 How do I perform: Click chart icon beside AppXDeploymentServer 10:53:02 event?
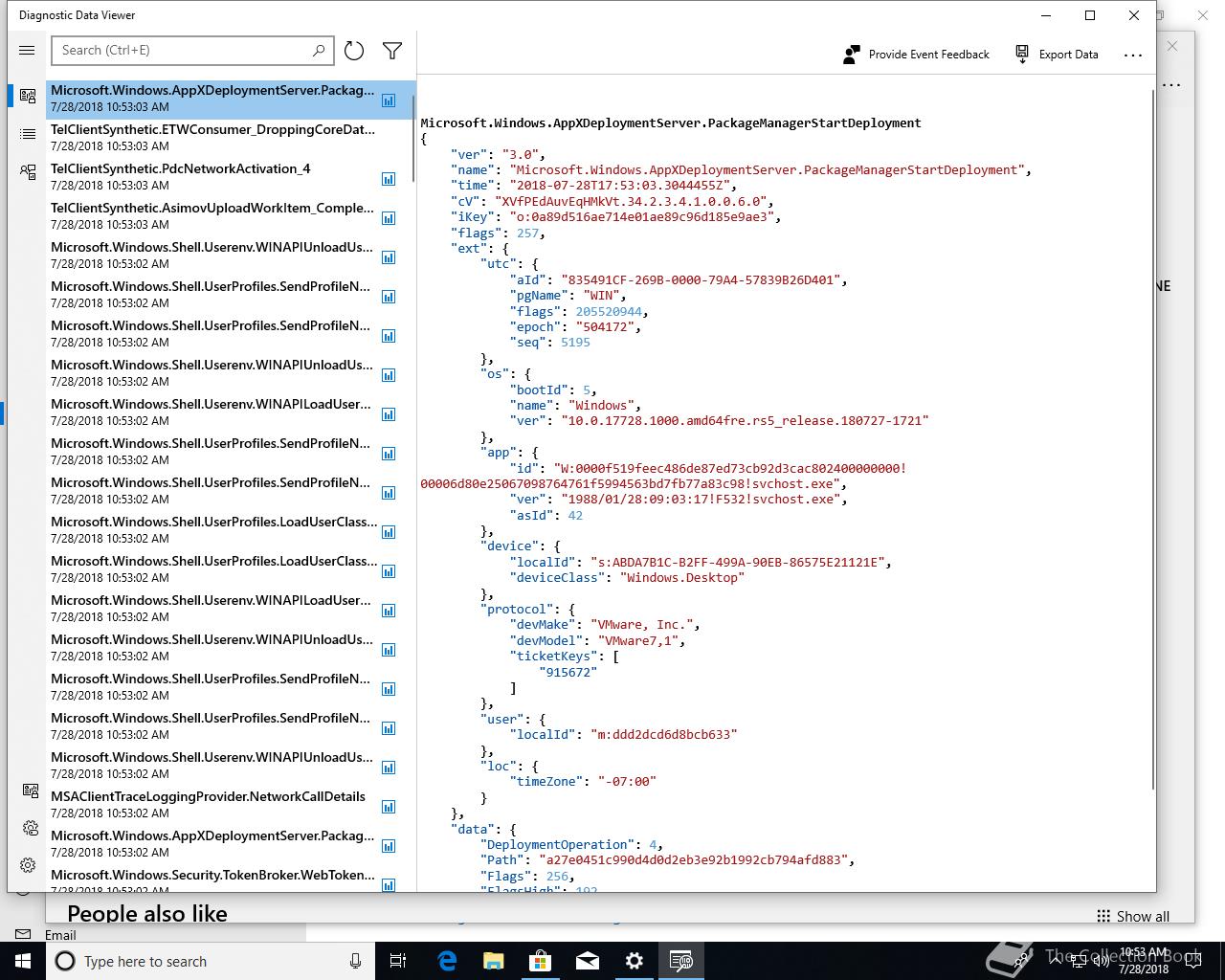click(x=389, y=845)
